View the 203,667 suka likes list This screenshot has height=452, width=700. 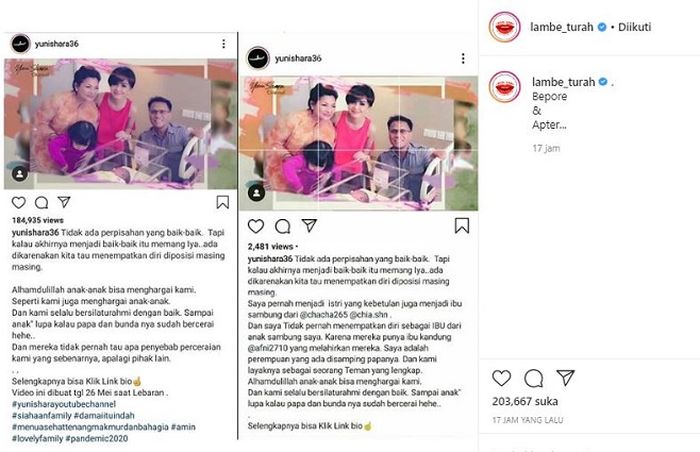(x=525, y=401)
